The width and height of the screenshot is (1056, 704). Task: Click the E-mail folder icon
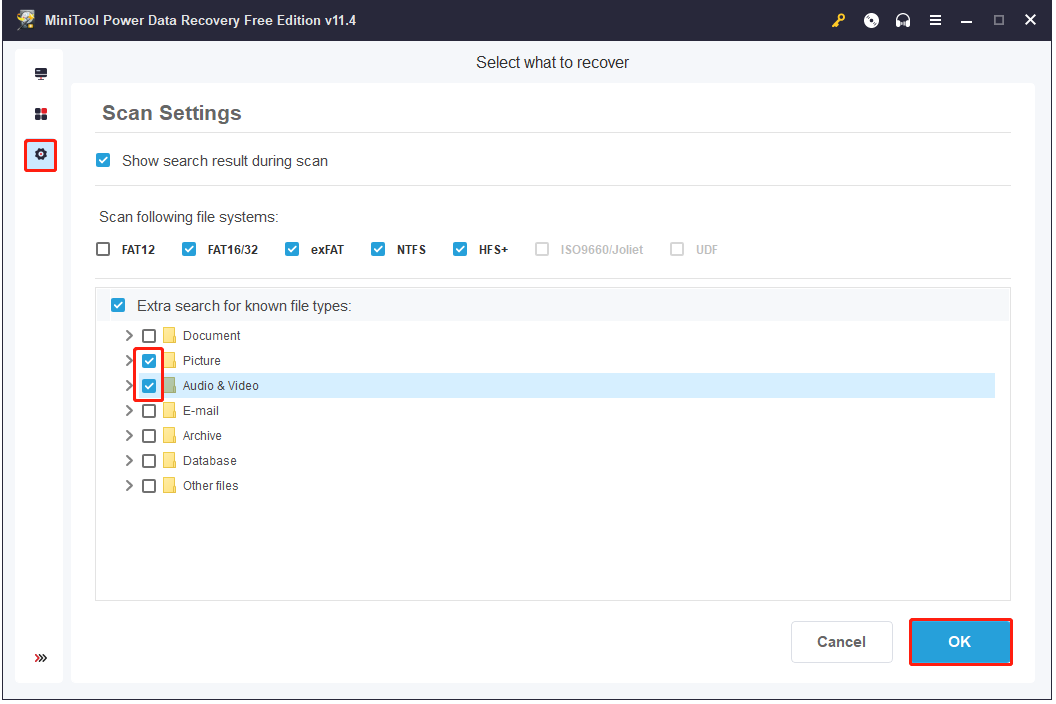coord(170,410)
